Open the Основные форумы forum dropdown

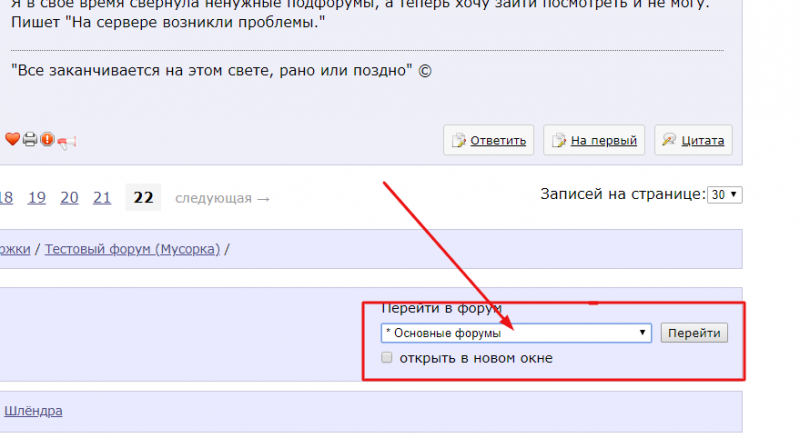tap(516, 333)
